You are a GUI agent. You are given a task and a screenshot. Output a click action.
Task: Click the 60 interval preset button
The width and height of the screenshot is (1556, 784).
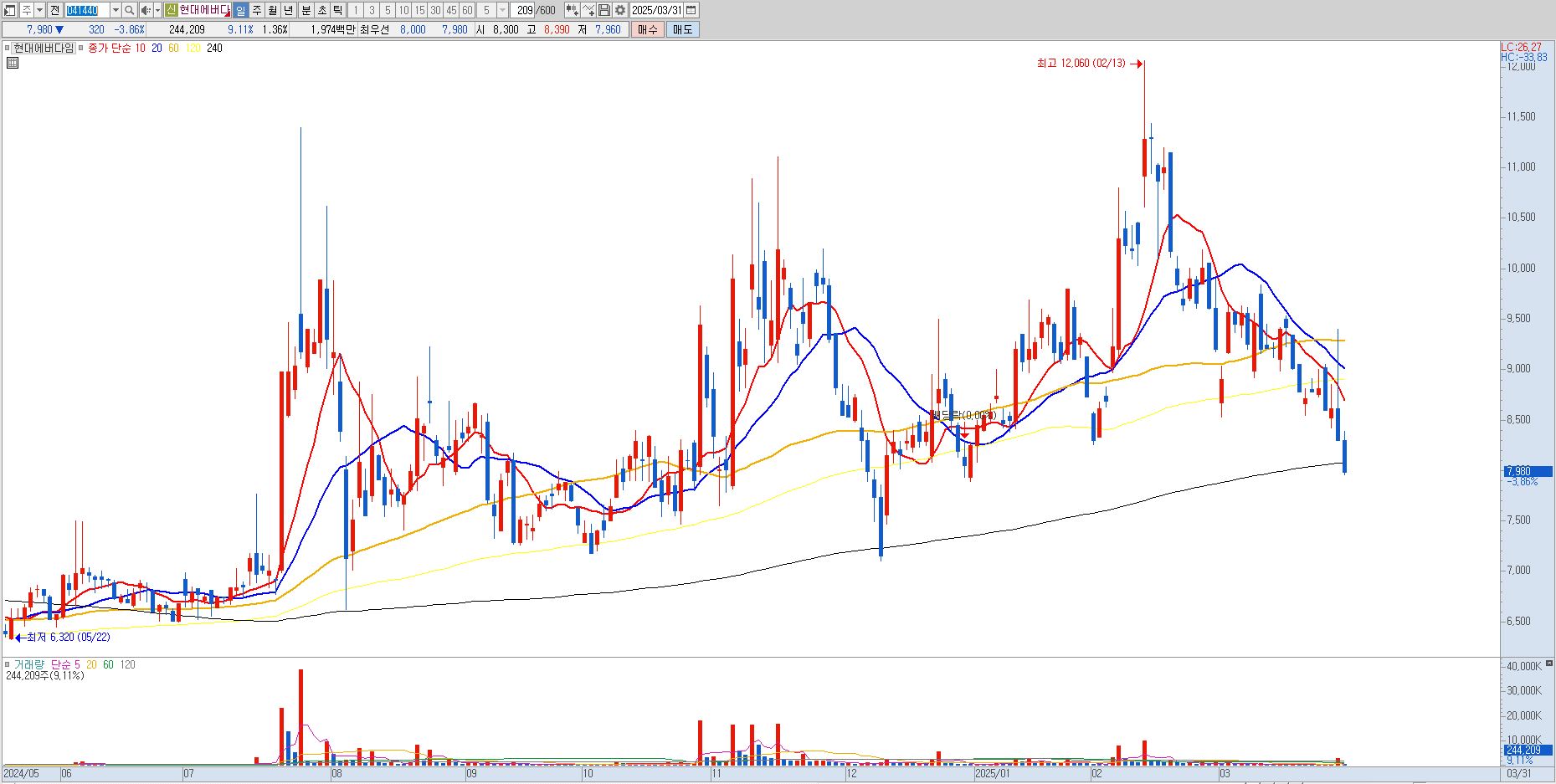coord(467,10)
